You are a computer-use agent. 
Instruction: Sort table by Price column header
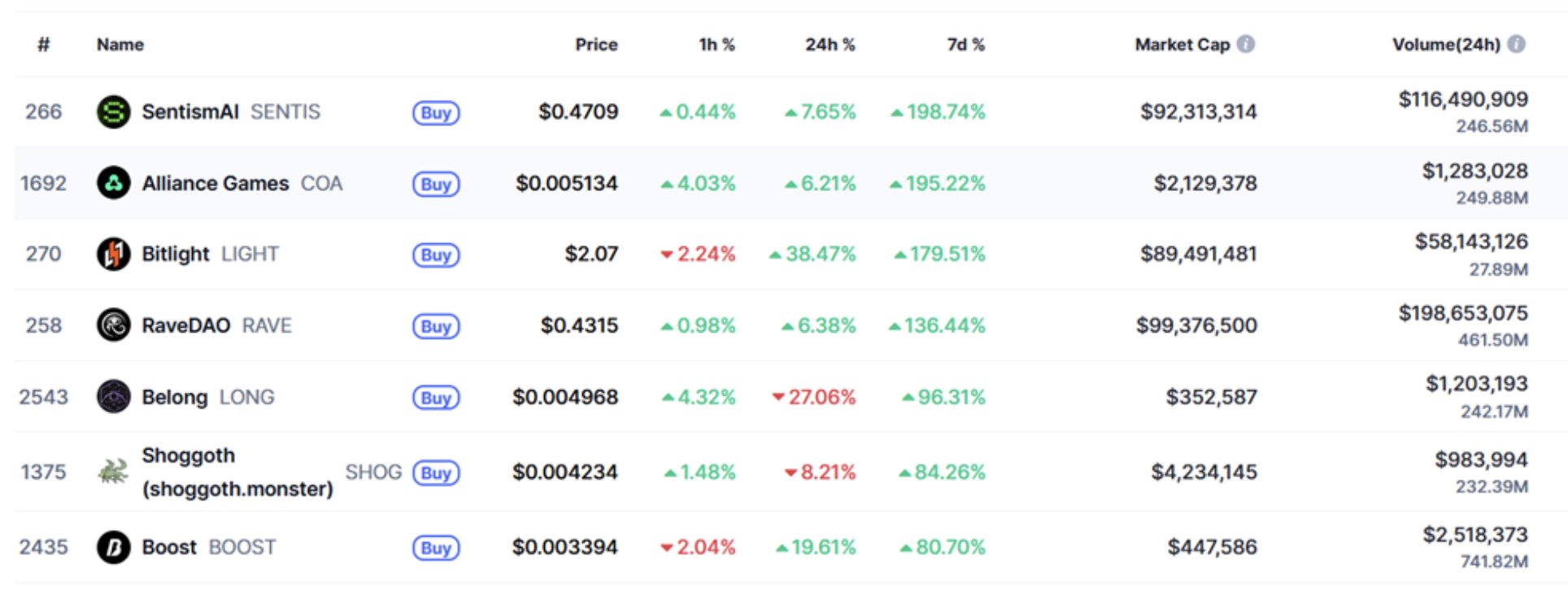tap(596, 45)
